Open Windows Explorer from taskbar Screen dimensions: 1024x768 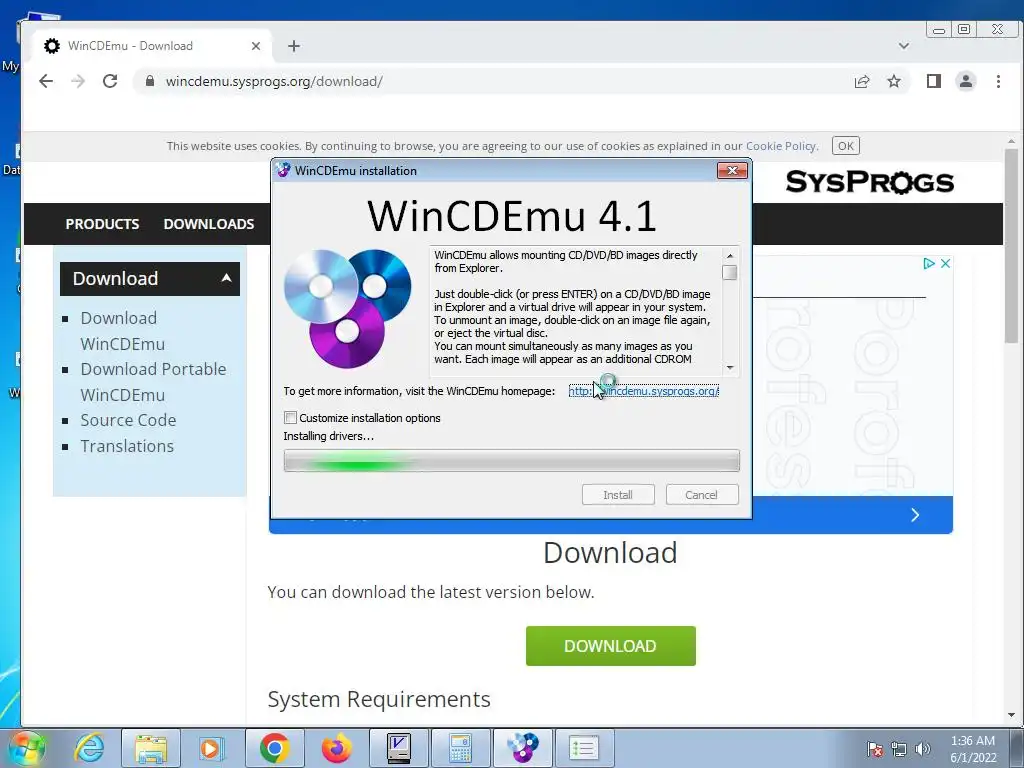point(151,748)
